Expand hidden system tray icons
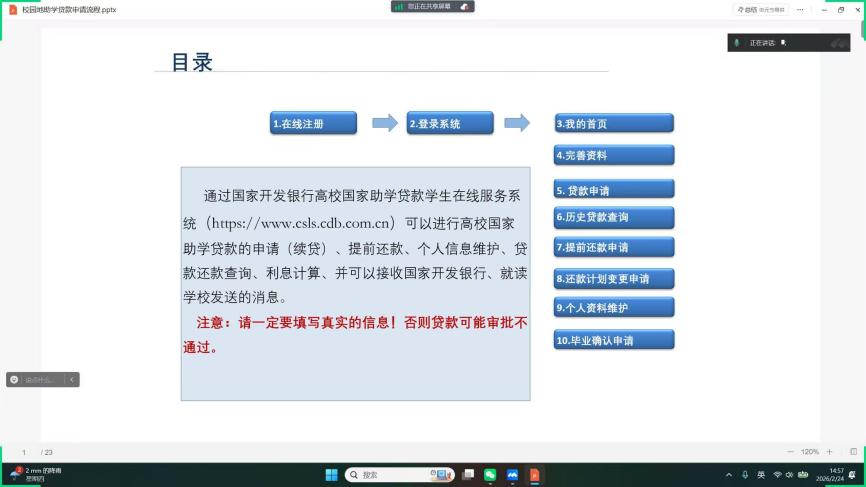Screen dimensions: 866x487 728,475
